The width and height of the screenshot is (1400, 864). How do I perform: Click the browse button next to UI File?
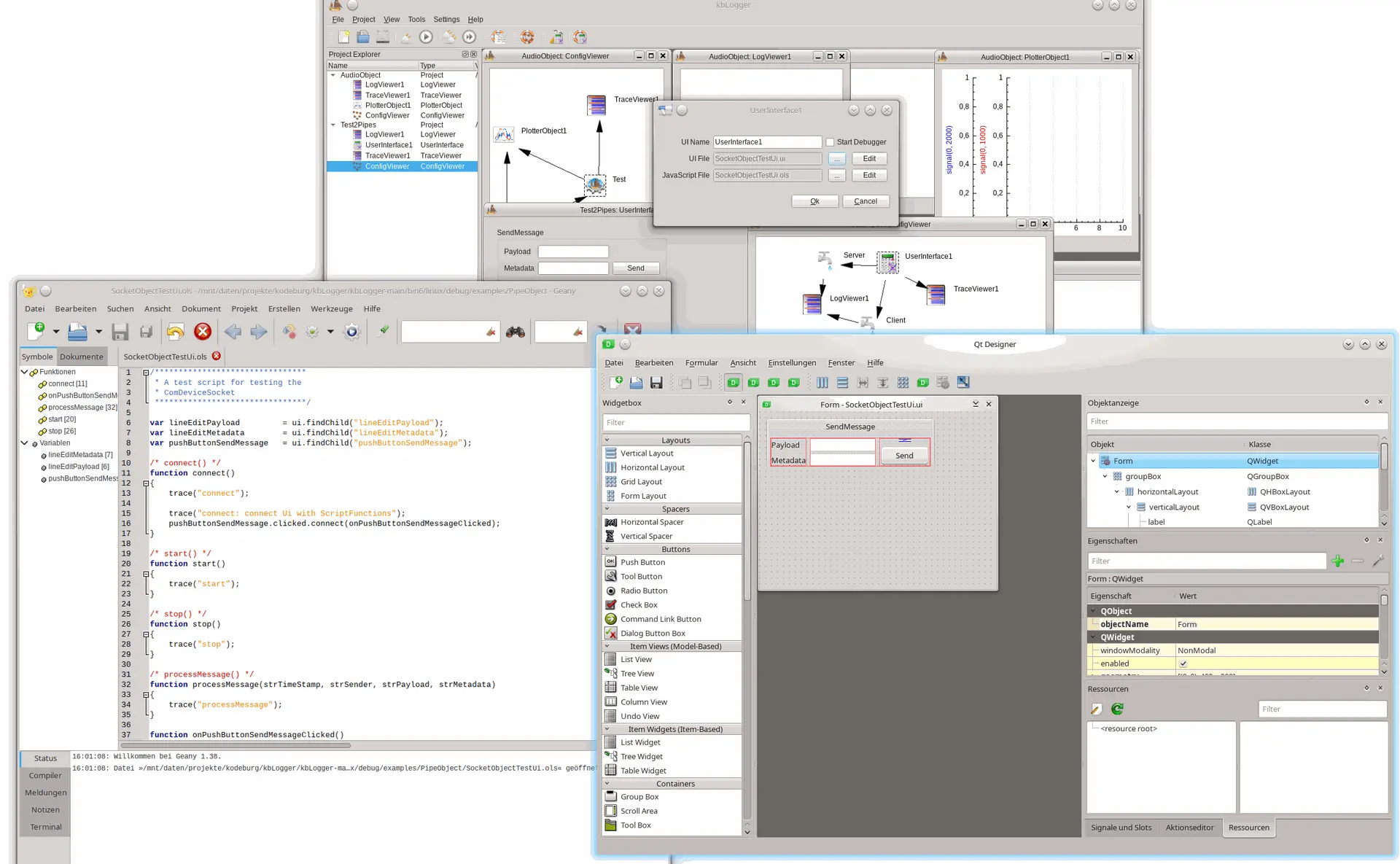837,159
